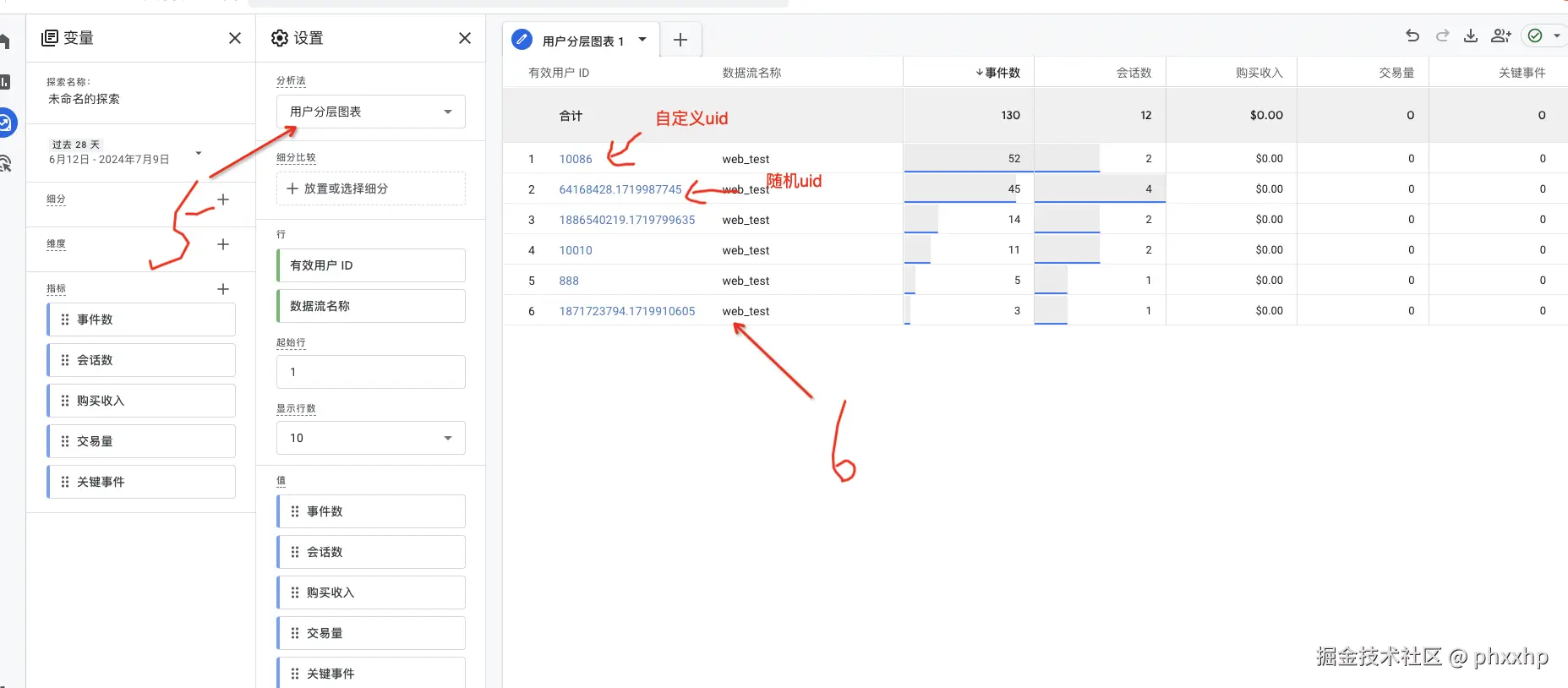Open the 用户分层图表 technique dropdown
Viewport: 1568px width, 688px height.
coord(371,112)
